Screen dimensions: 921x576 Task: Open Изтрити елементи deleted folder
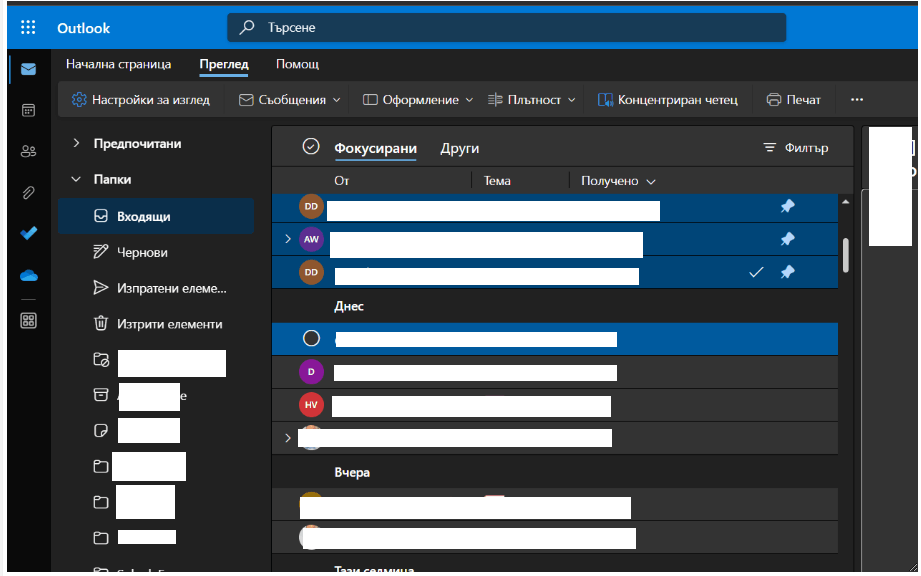(156, 324)
